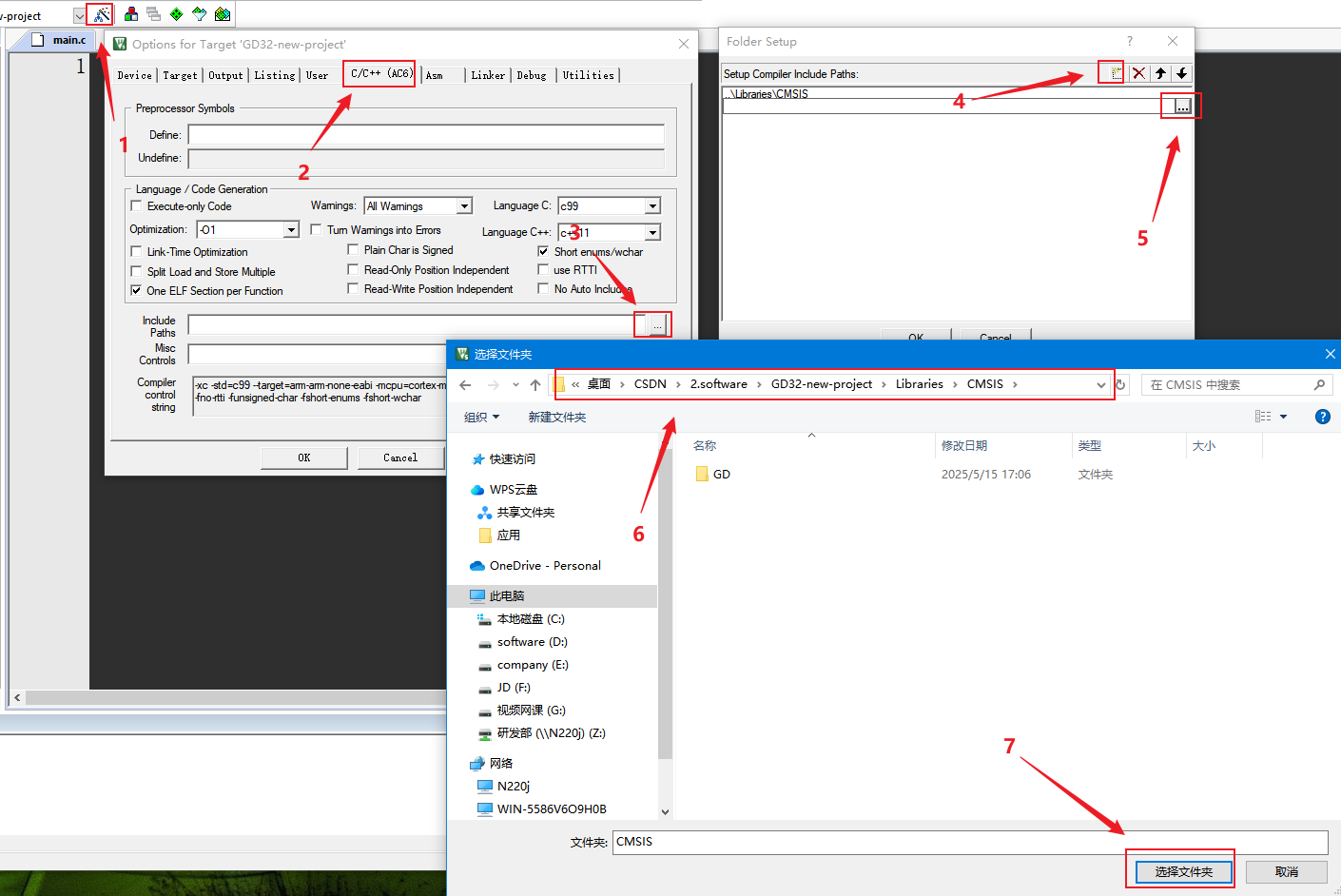Select 快速访问 in navigation pane

[x=512, y=459]
